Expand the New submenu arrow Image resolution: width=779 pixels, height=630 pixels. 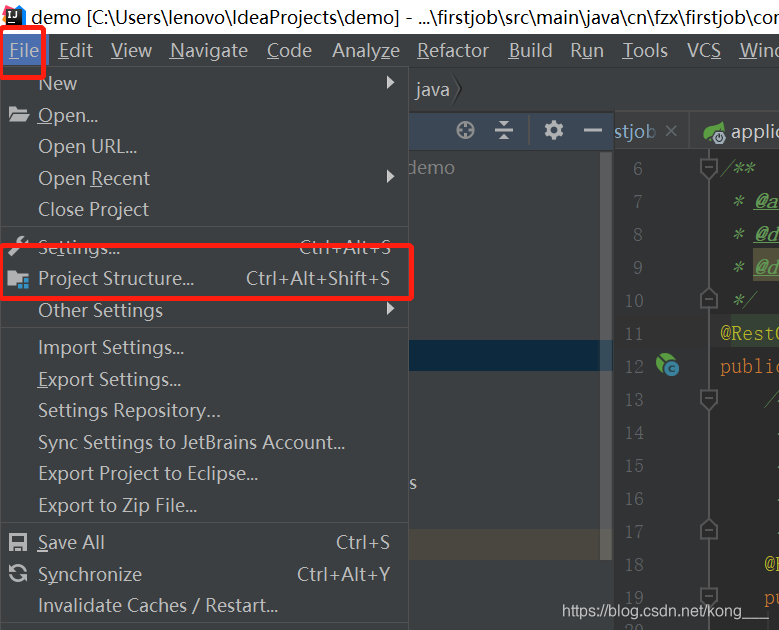tap(390, 82)
